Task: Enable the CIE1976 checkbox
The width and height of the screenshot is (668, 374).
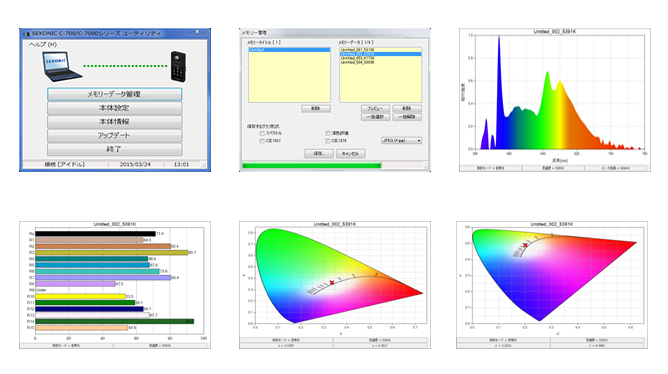Action: (328, 141)
